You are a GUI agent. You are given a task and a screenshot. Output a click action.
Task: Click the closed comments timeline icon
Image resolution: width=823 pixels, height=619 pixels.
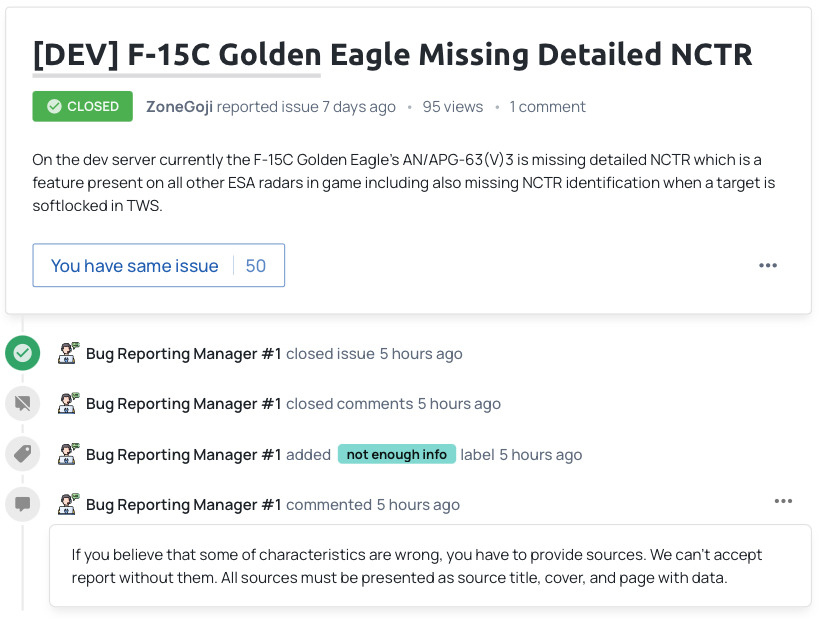click(x=22, y=403)
